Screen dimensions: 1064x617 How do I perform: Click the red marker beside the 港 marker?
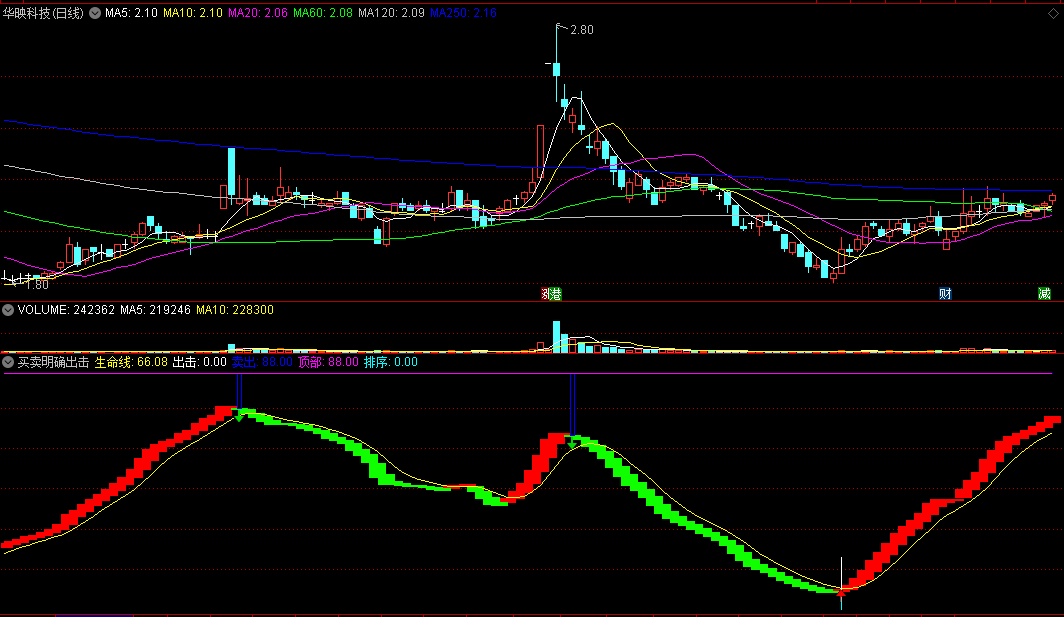coord(546,294)
